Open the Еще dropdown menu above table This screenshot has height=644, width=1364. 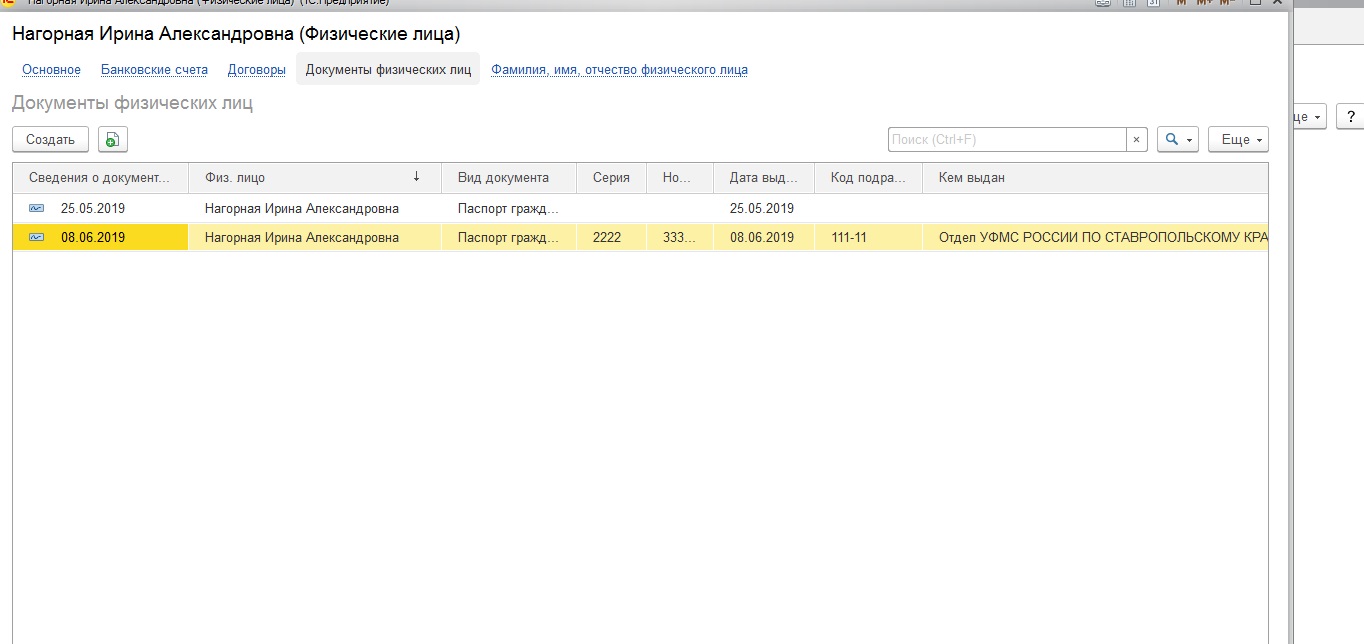[1237, 140]
